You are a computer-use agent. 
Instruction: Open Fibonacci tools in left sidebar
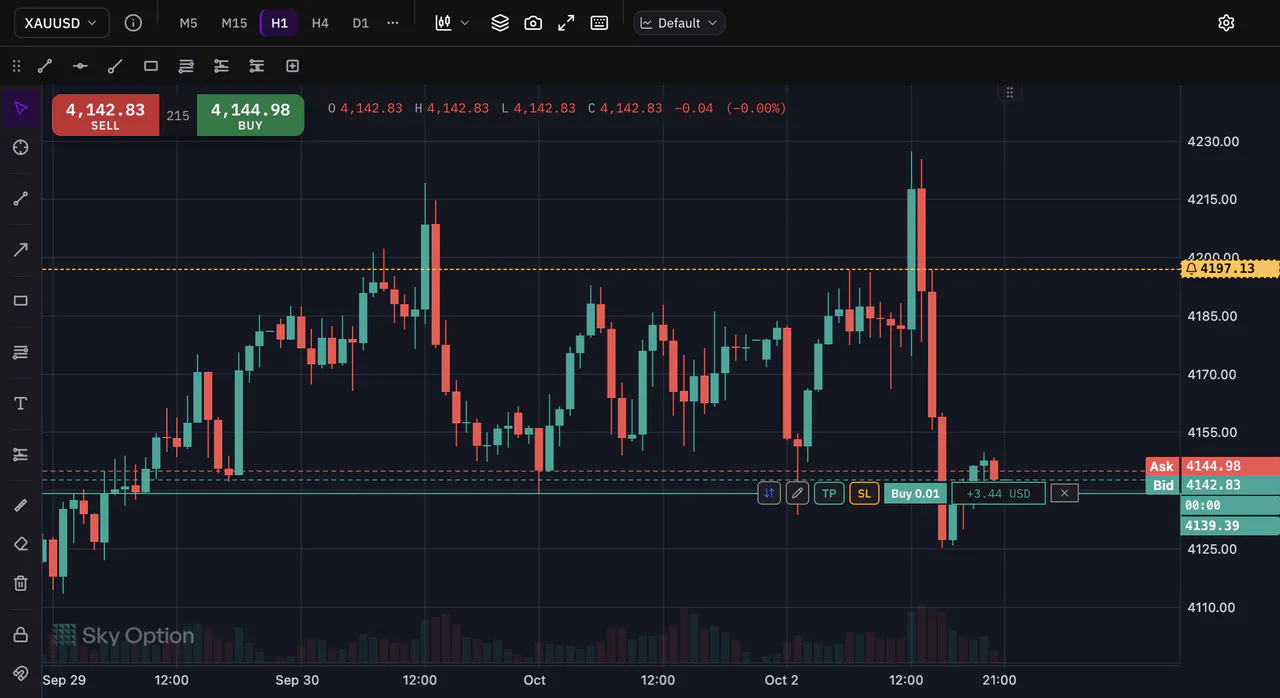(x=20, y=352)
